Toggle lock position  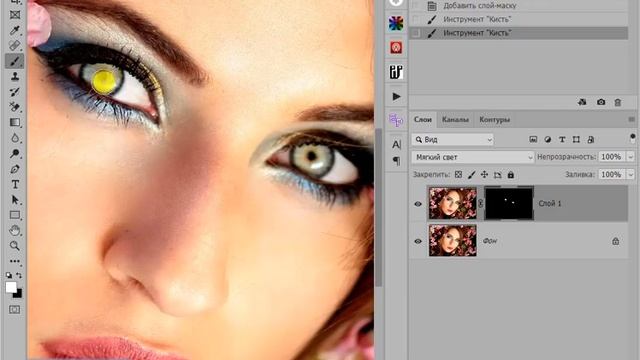pyautogui.click(x=484, y=175)
